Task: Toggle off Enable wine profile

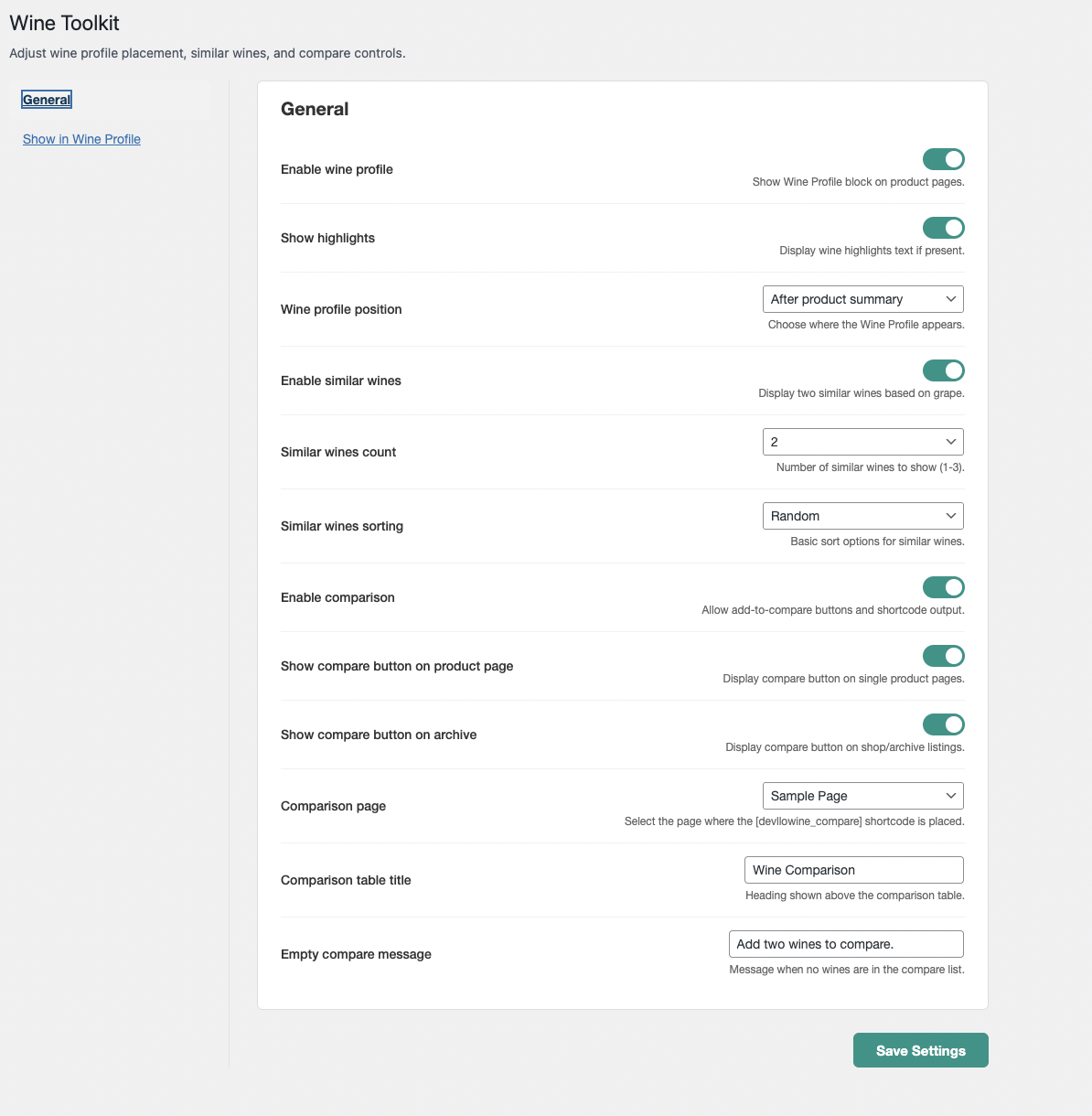Action: tap(943, 158)
